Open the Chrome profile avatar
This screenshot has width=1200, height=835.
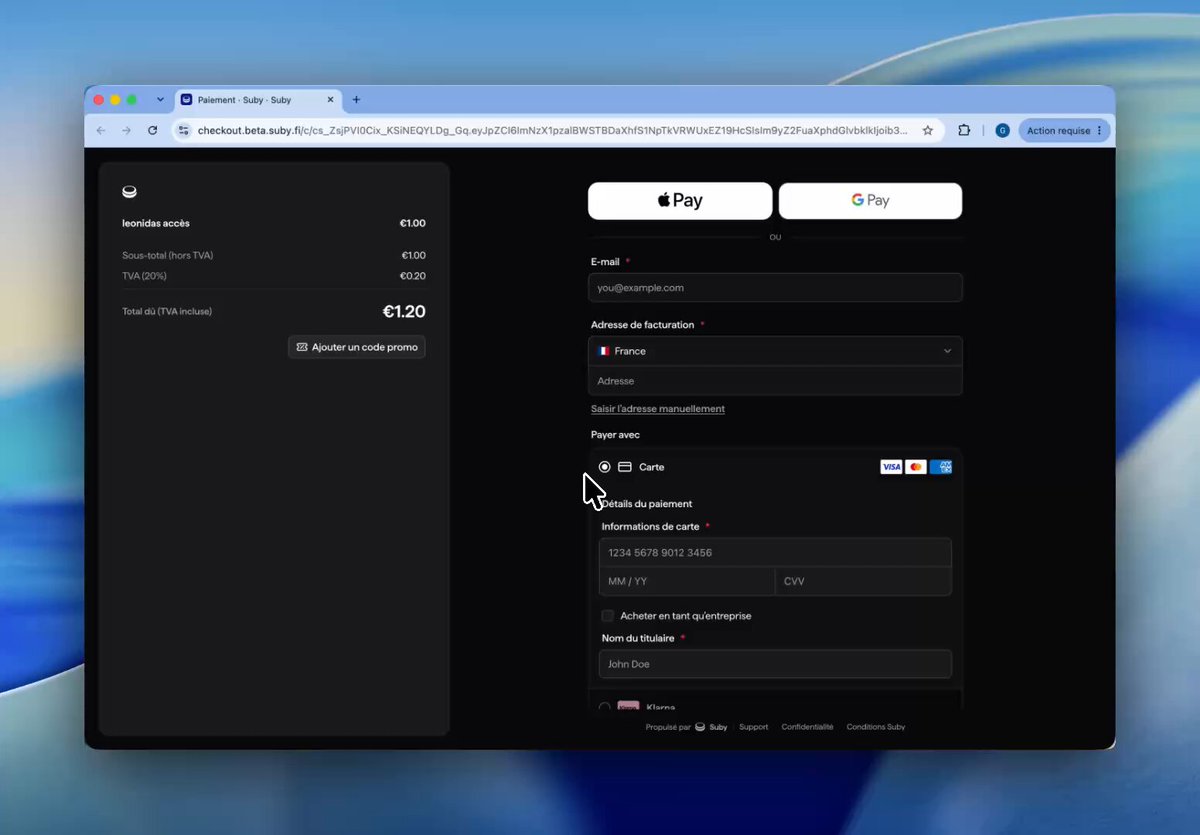click(x=1002, y=130)
